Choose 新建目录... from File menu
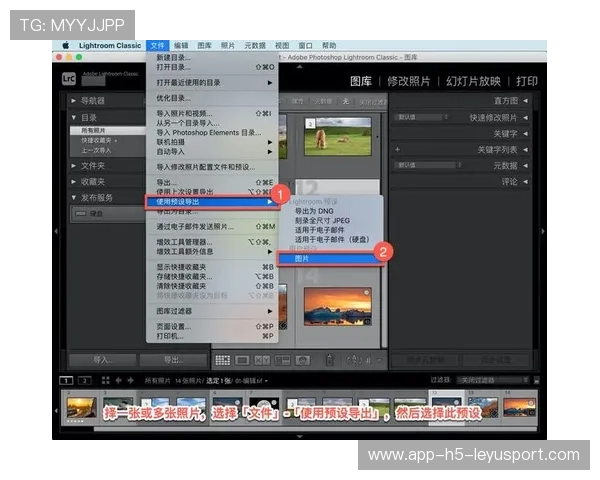The height and width of the screenshot is (480, 600). click(x=212, y=58)
